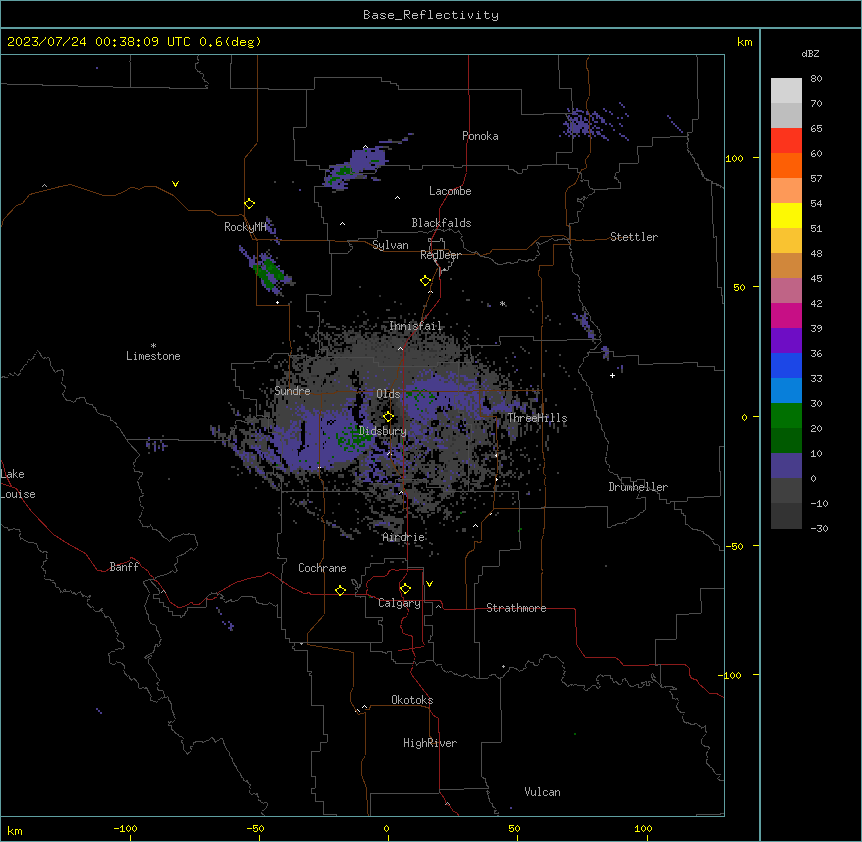Screen dimensions: 862x842
Task: Click the -100 tick on the bottom axis
Action: (125, 828)
